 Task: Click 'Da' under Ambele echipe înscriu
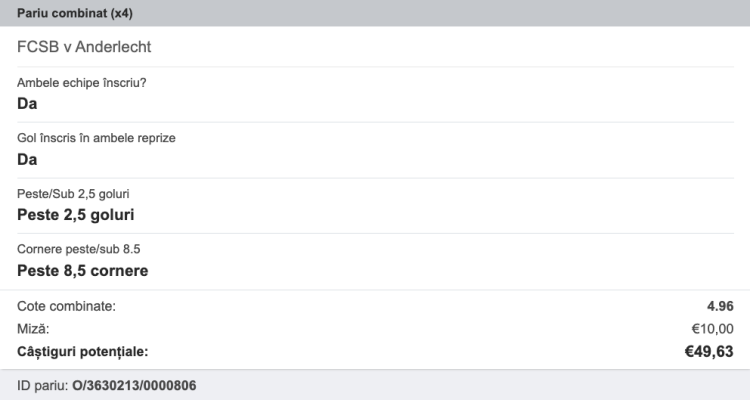pyautogui.click(x=28, y=102)
